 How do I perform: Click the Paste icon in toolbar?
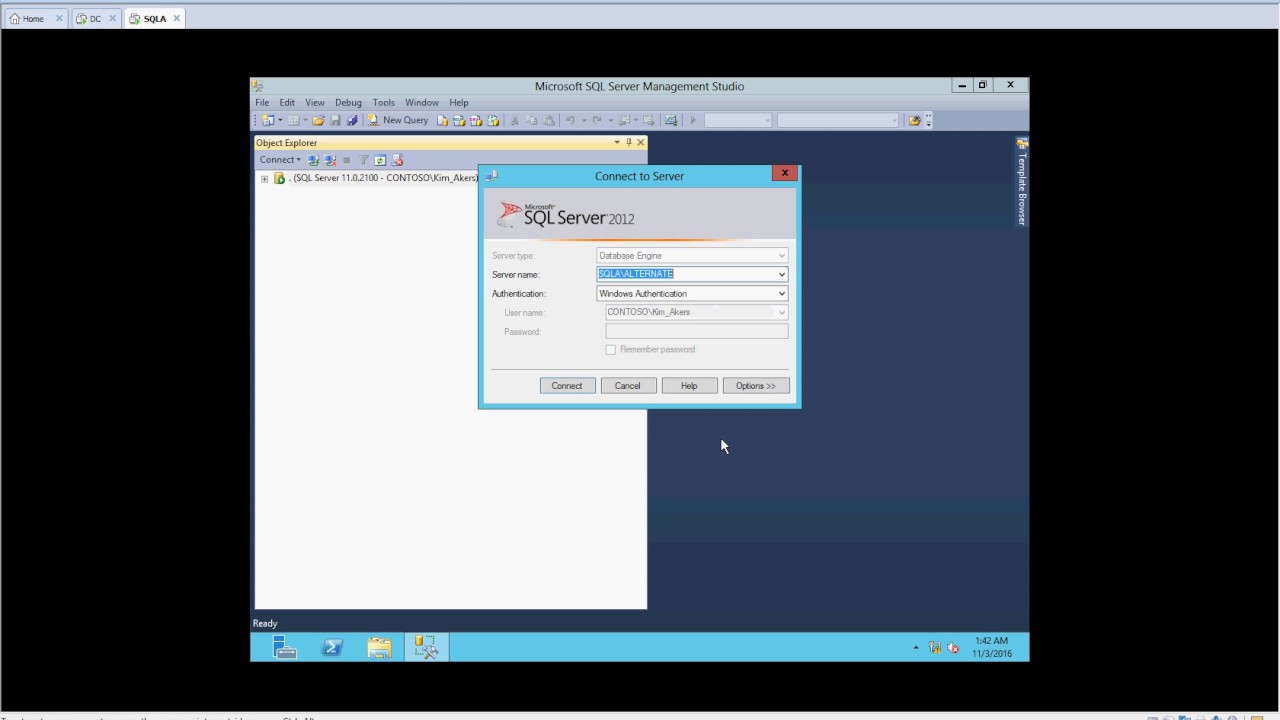click(x=548, y=120)
